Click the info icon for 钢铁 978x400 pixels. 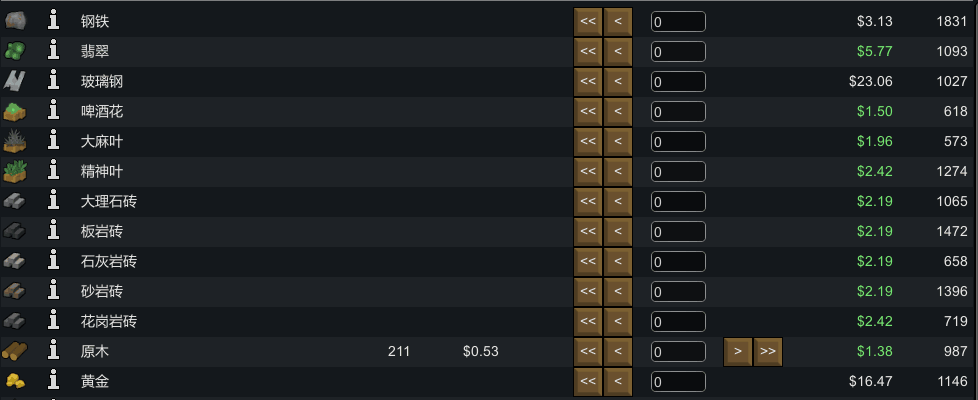pyautogui.click(x=54, y=21)
